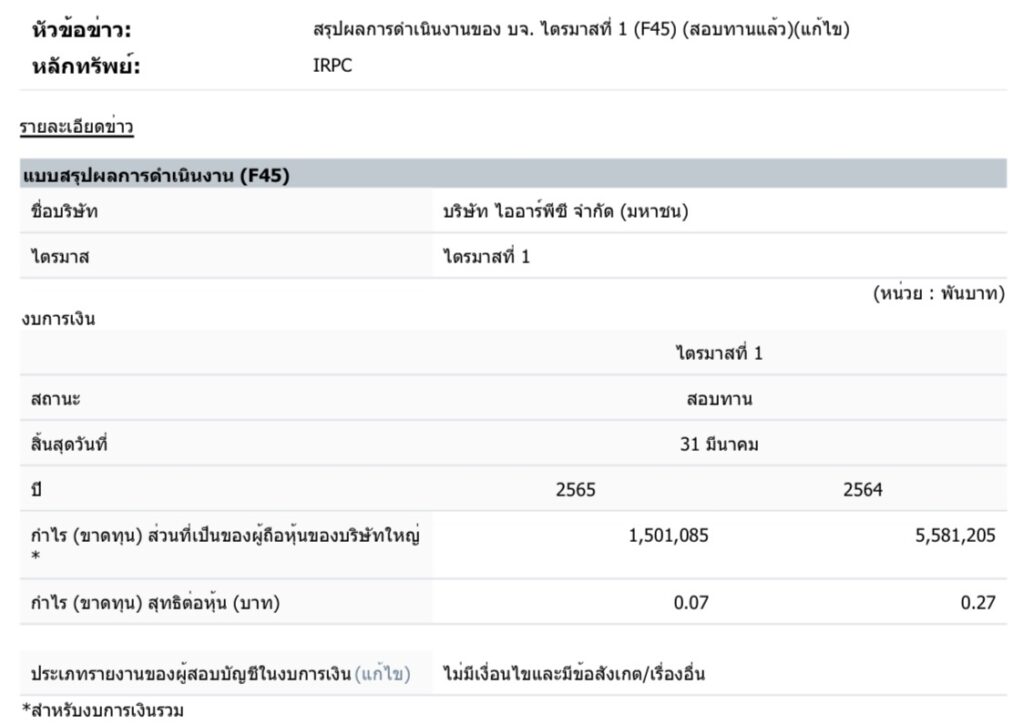Click the blue (แก้ไข) link in auditor report row
The image size is (1024, 725).
click(x=382, y=673)
